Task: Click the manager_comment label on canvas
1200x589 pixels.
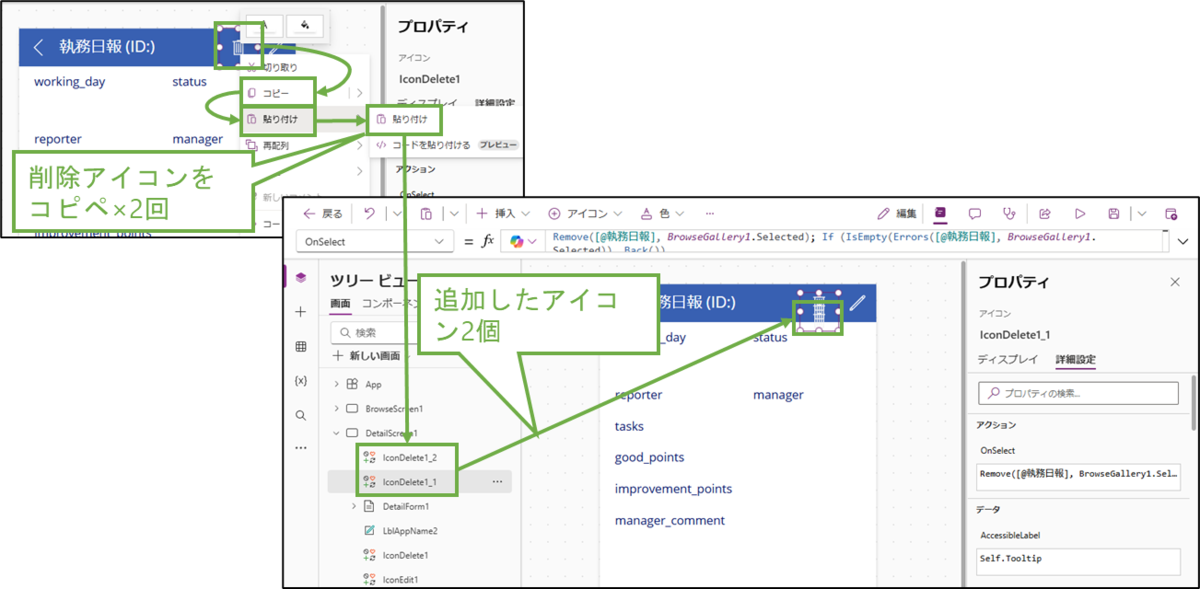Action: point(669,520)
